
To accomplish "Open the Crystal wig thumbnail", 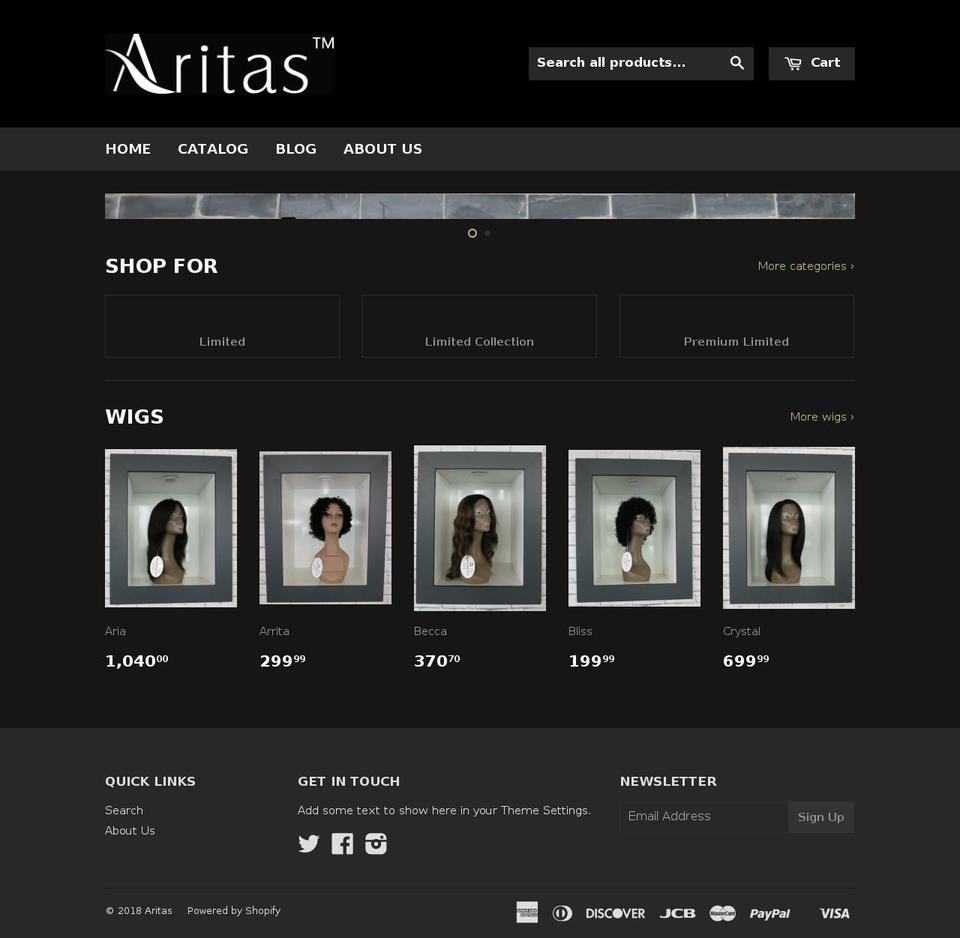I will (789, 528).
